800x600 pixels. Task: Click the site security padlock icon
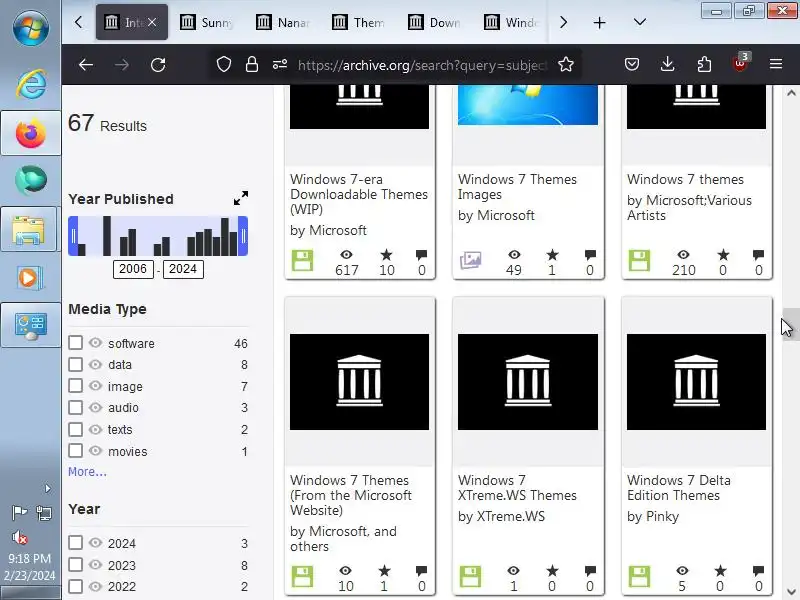coord(252,64)
